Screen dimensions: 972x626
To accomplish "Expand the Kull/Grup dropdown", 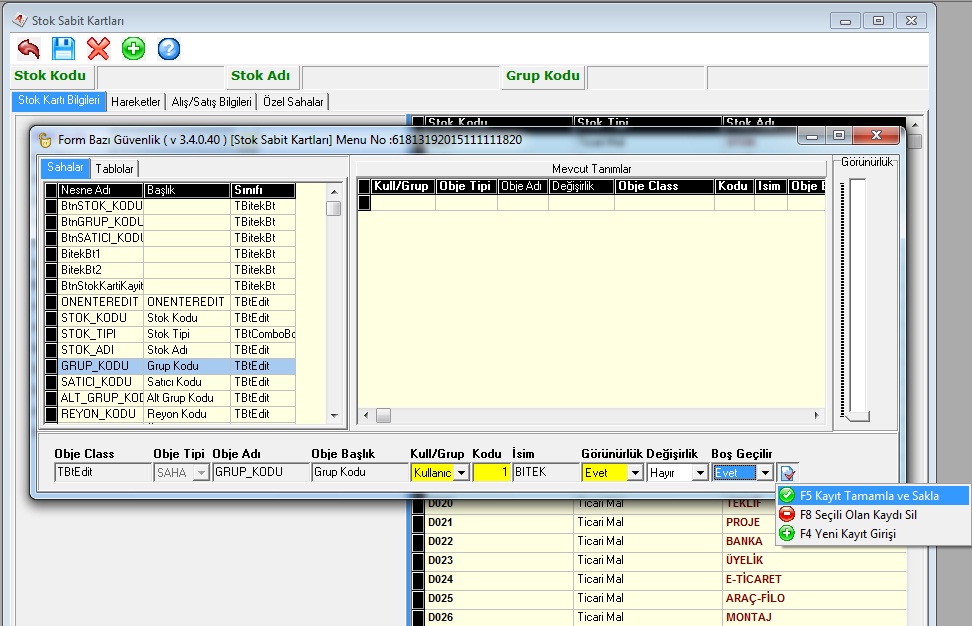I will (x=461, y=473).
